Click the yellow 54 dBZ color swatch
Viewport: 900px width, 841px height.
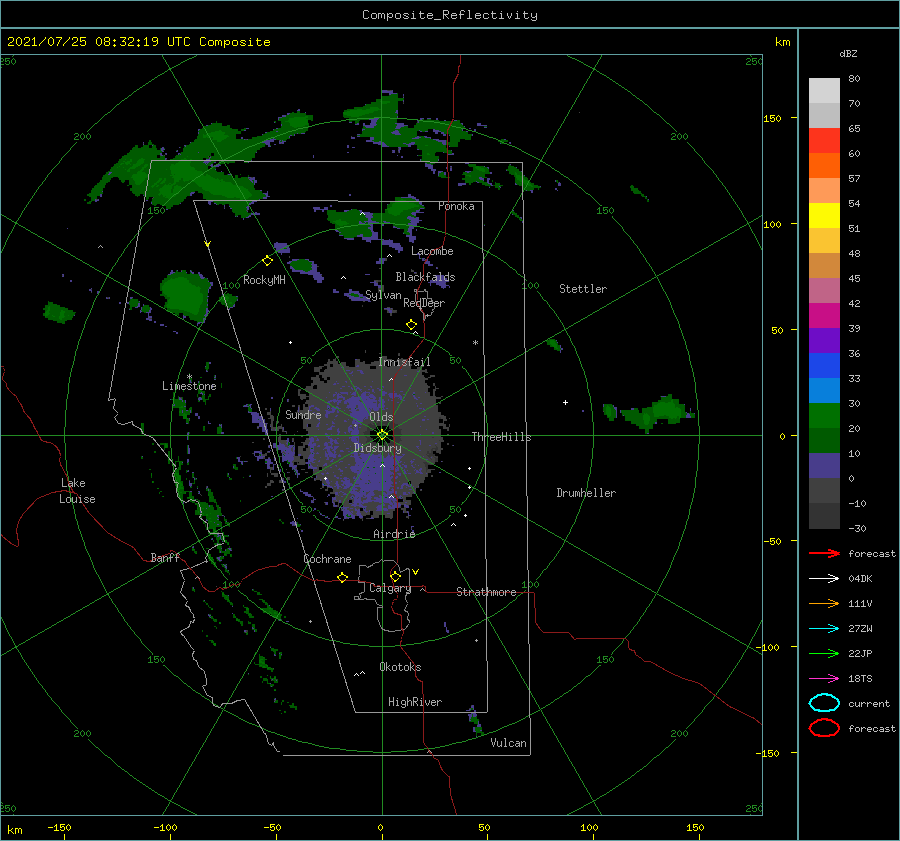(x=824, y=215)
